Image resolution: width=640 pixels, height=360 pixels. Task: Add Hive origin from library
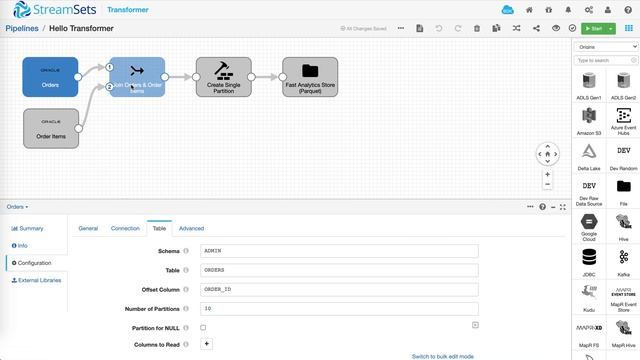pyautogui.click(x=623, y=228)
